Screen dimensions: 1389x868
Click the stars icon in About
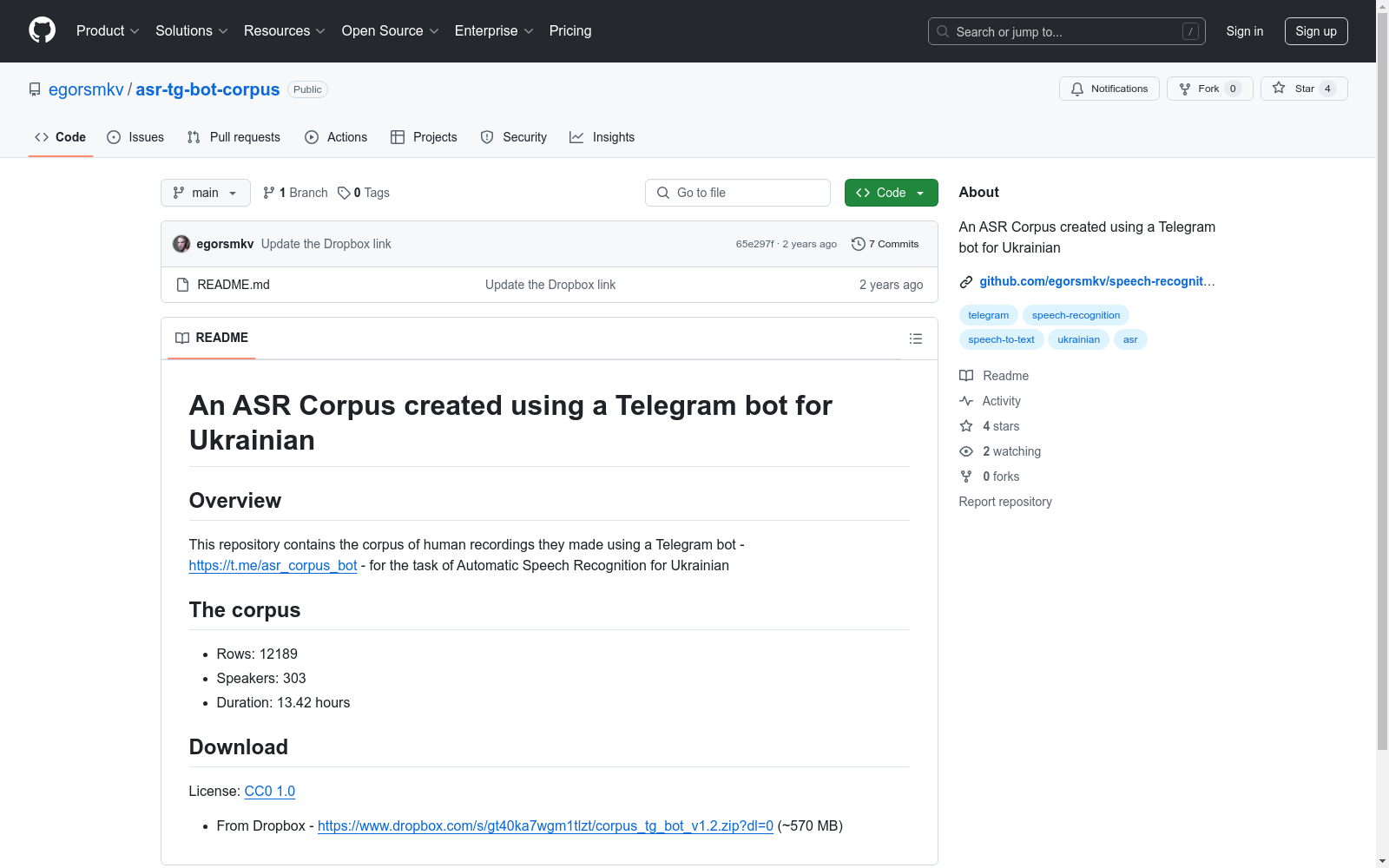point(966,426)
